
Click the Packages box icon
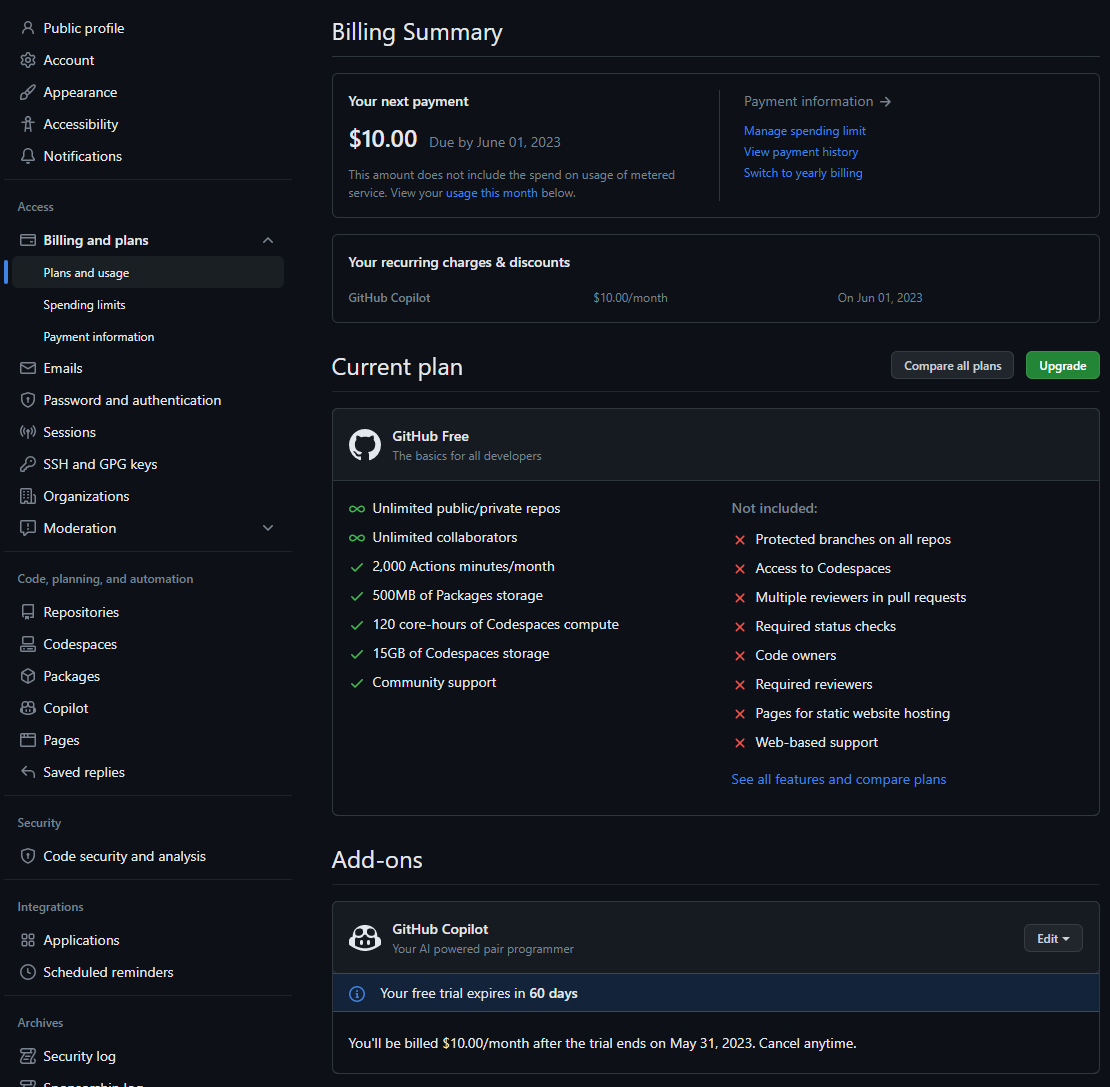tap(28, 676)
